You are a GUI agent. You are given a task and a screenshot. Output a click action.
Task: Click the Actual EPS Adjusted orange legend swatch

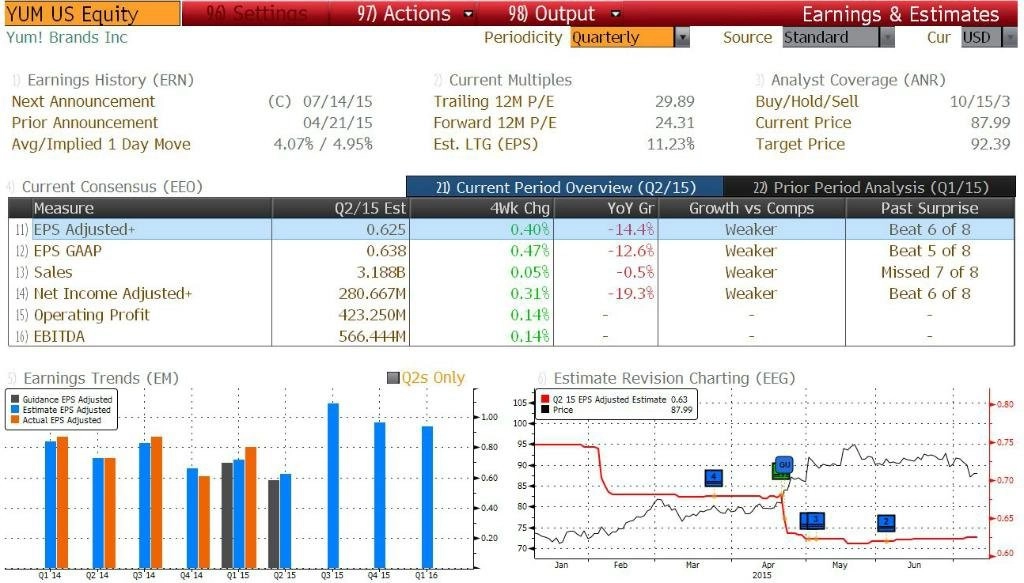(x=15, y=420)
